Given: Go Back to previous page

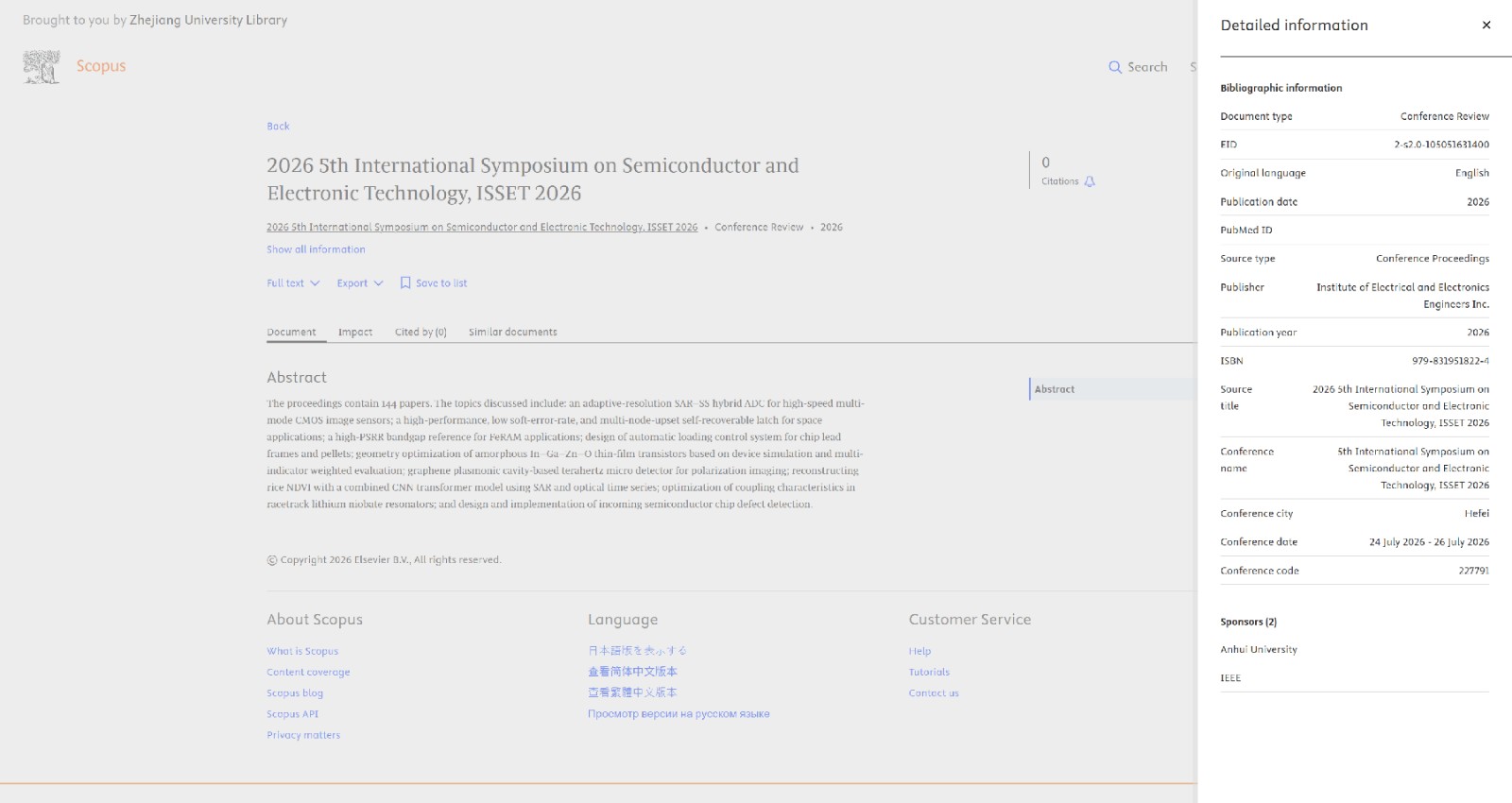Looking at the screenshot, I should click(x=278, y=126).
